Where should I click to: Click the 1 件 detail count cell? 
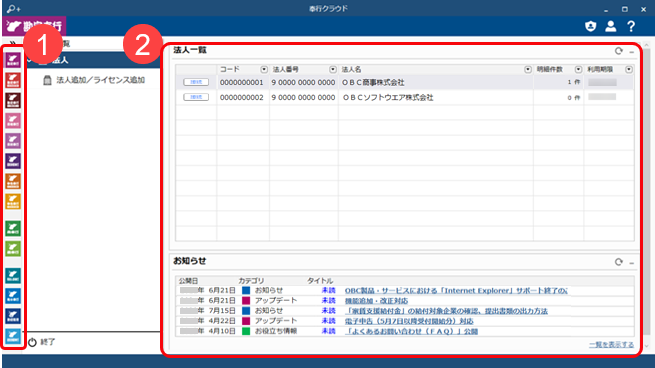point(558,83)
